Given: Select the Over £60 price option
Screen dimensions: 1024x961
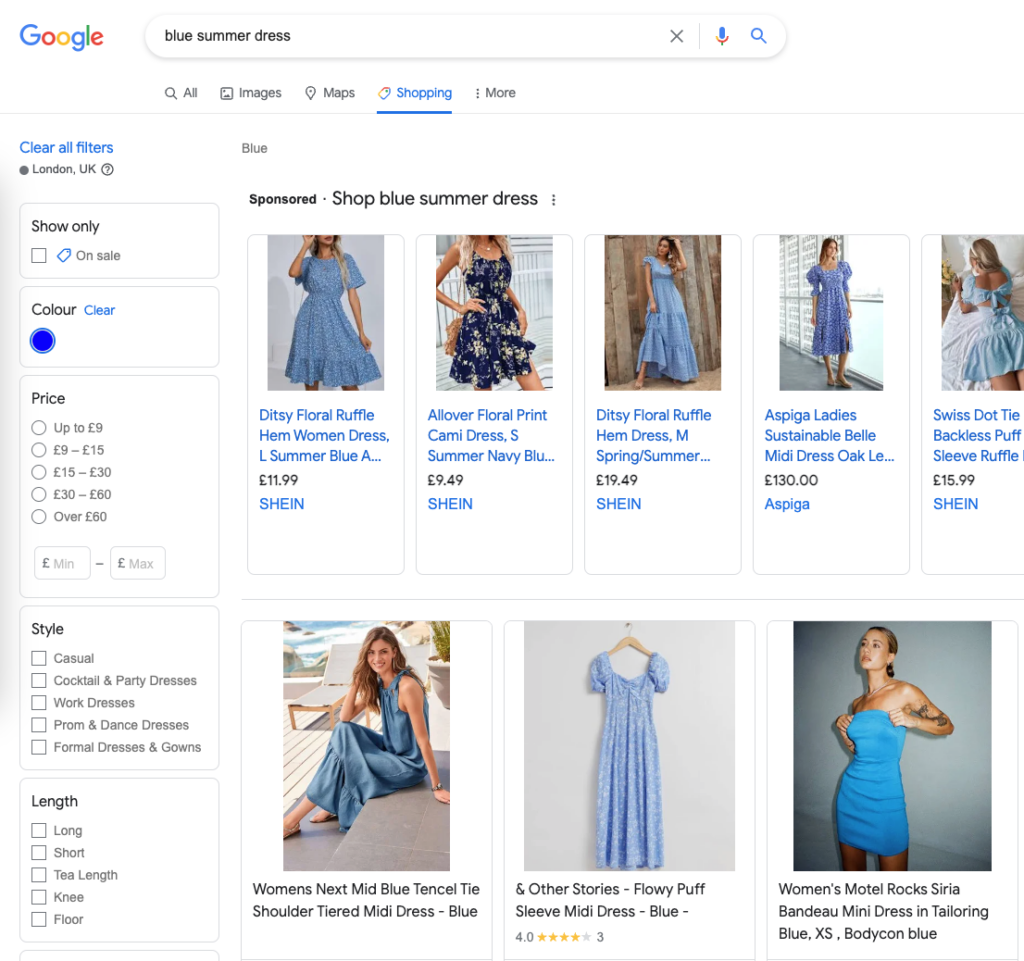Looking at the screenshot, I should (39, 516).
